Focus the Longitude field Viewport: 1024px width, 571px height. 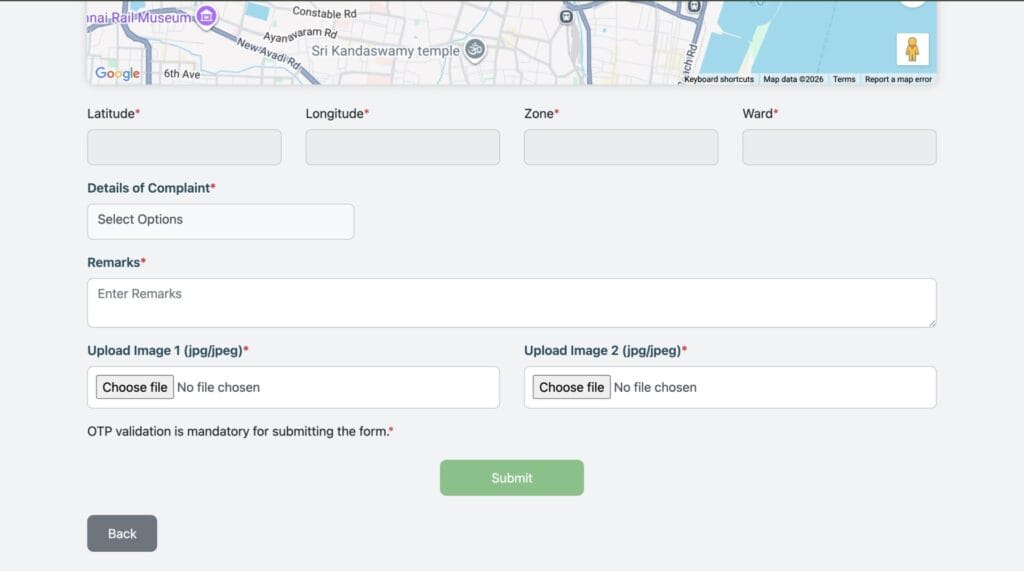(402, 147)
